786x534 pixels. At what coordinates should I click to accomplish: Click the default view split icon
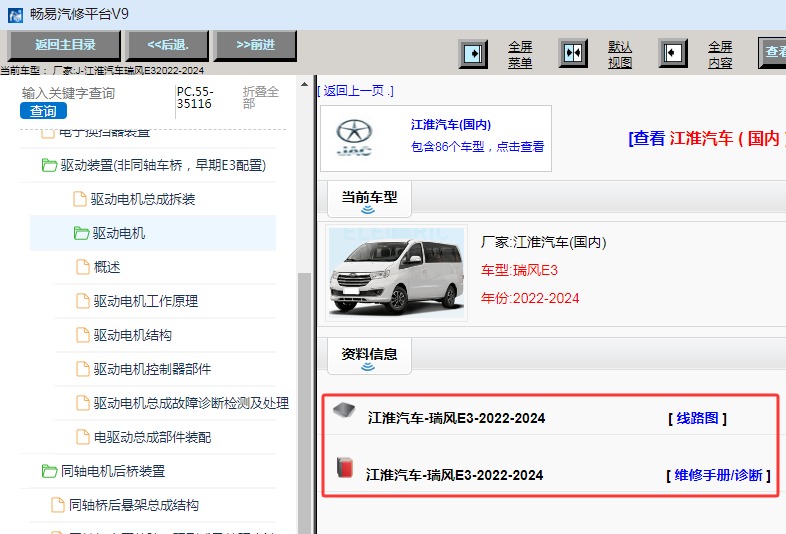tap(573, 53)
